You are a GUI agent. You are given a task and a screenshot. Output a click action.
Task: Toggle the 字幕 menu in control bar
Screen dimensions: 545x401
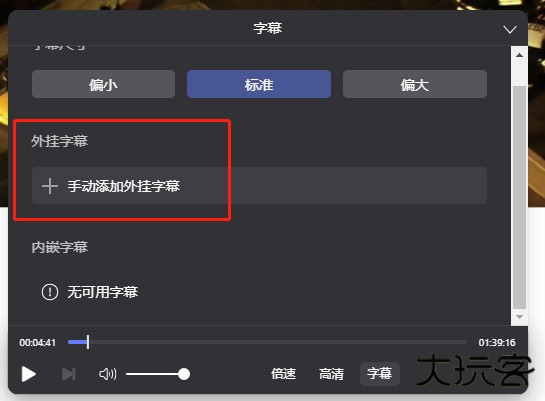(x=380, y=374)
